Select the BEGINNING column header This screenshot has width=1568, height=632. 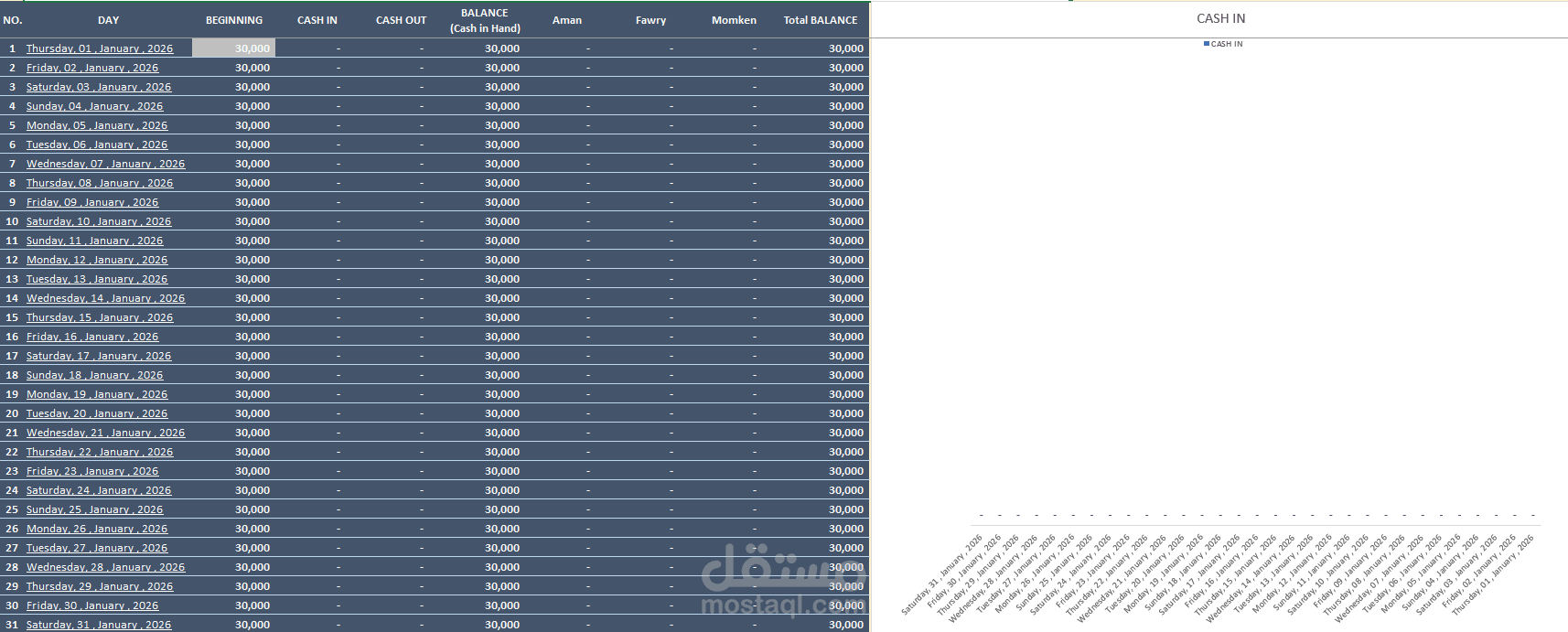pyautogui.click(x=234, y=20)
